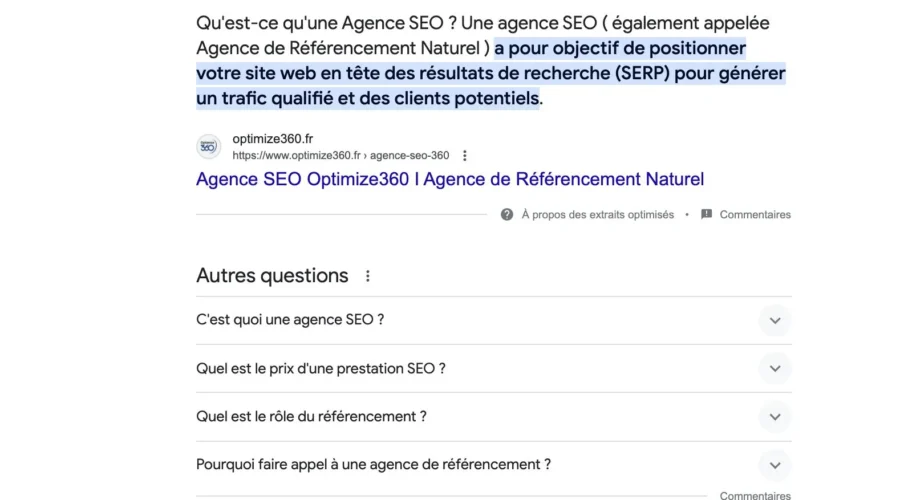The height and width of the screenshot is (500, 900).
Task: Click "À propos des extraits optimisés" link
Action: tap(598, 214)
